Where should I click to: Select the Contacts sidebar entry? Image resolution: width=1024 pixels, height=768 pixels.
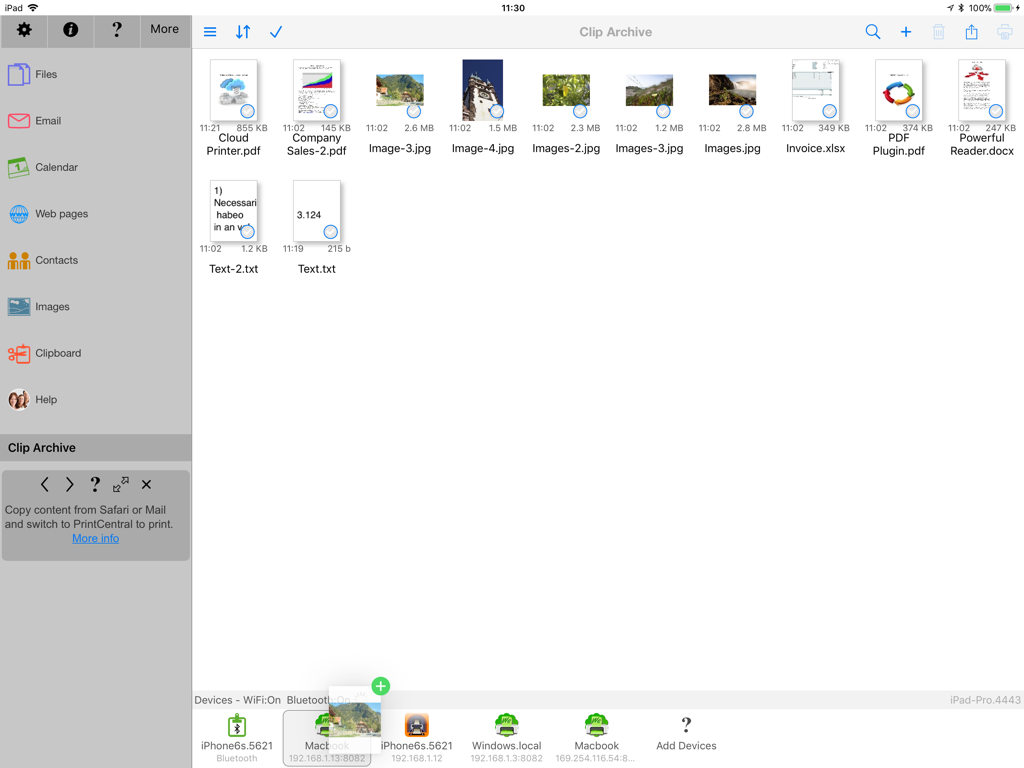click(56, 260)
